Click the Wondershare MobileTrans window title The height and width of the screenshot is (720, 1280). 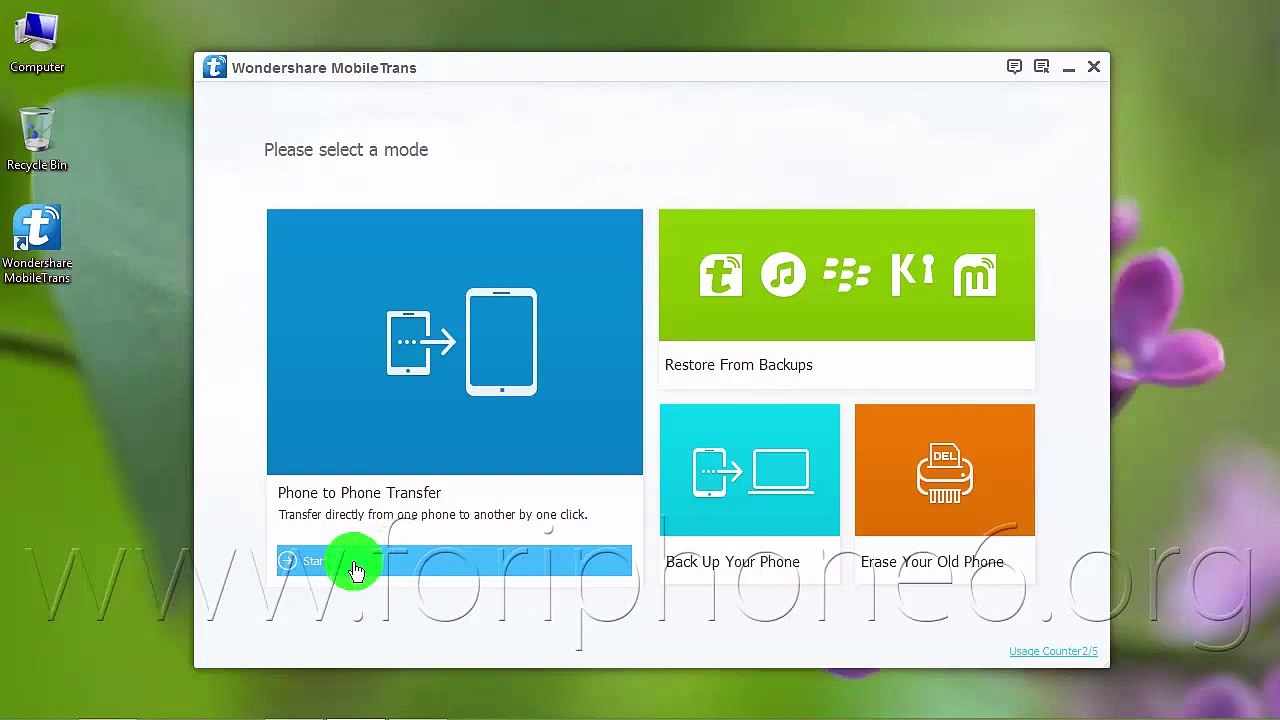coord(324,68)
